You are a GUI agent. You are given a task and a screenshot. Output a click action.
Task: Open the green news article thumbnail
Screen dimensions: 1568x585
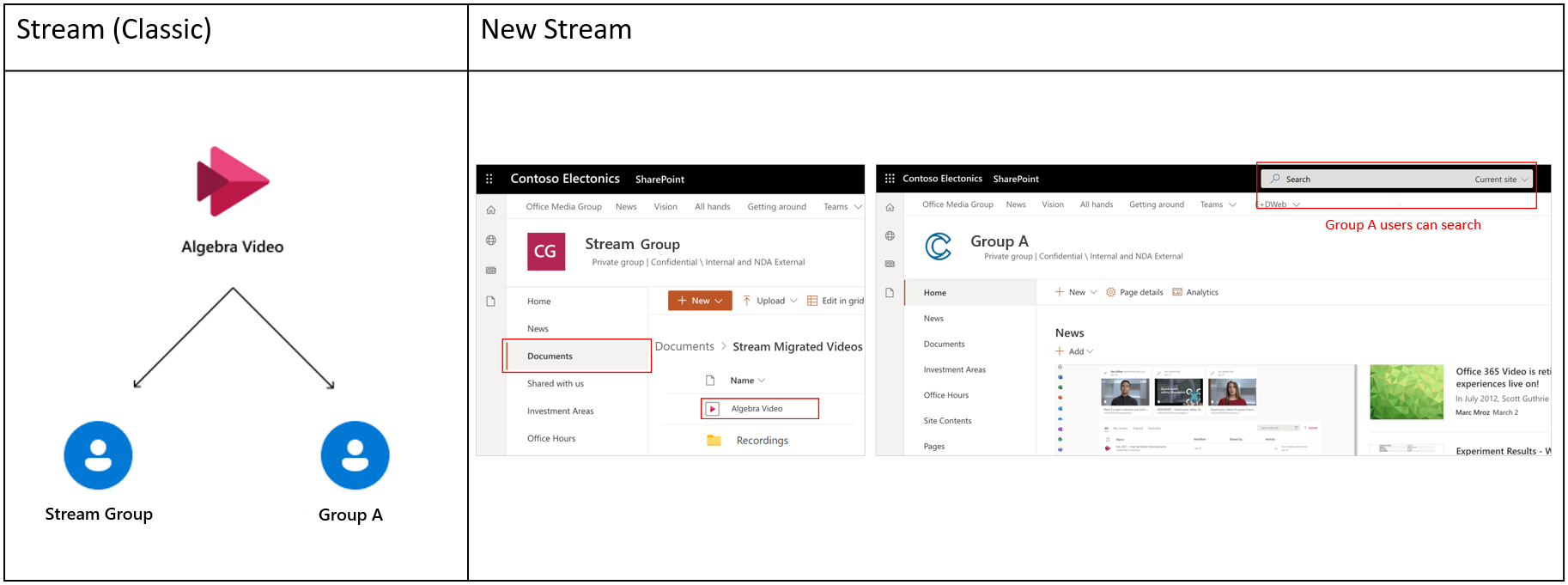(1407, 392)
